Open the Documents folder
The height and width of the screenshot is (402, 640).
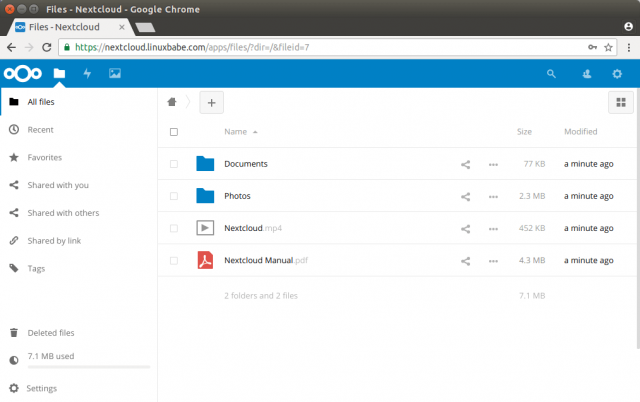pyautogui.click(x=245, y=164)
